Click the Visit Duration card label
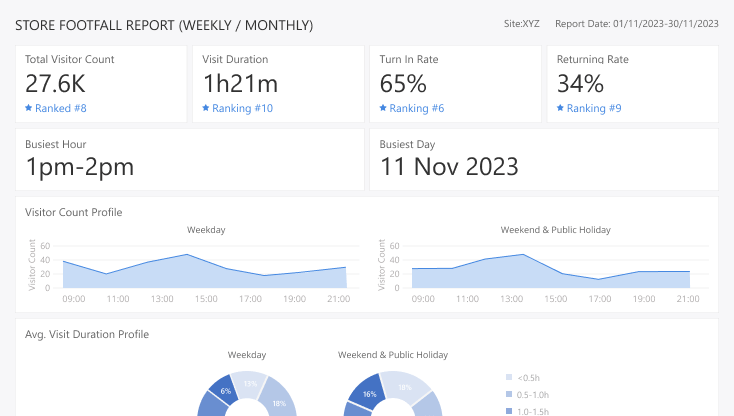Image resolution: width=734 pixels, height=416 pixels. point(235,59)
